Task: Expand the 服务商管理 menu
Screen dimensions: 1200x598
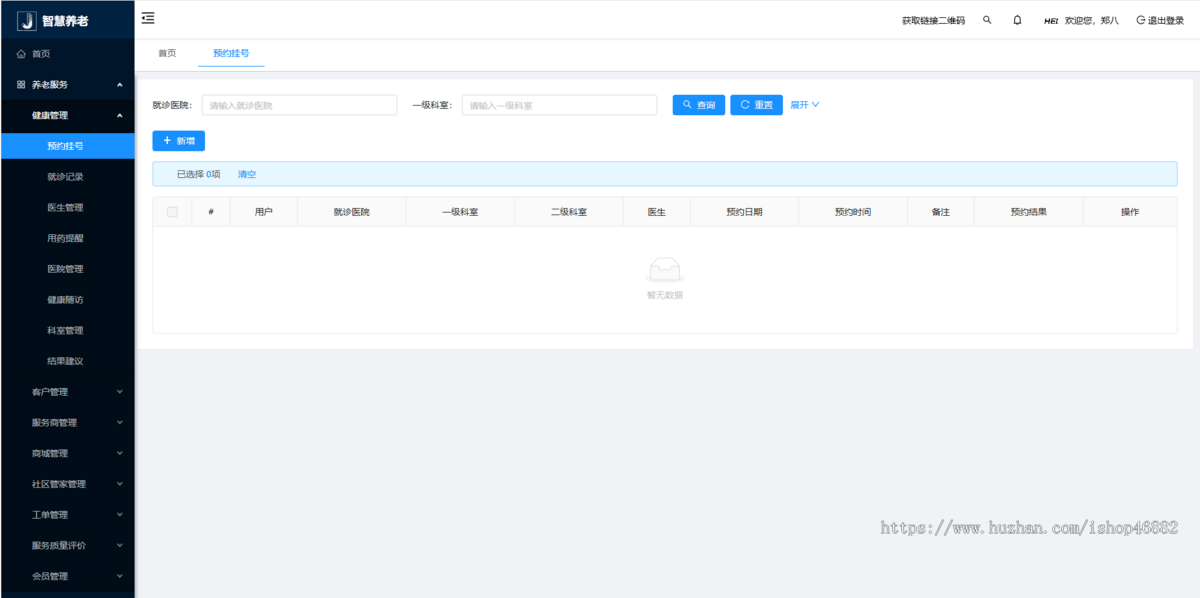Action: [67, 423]
